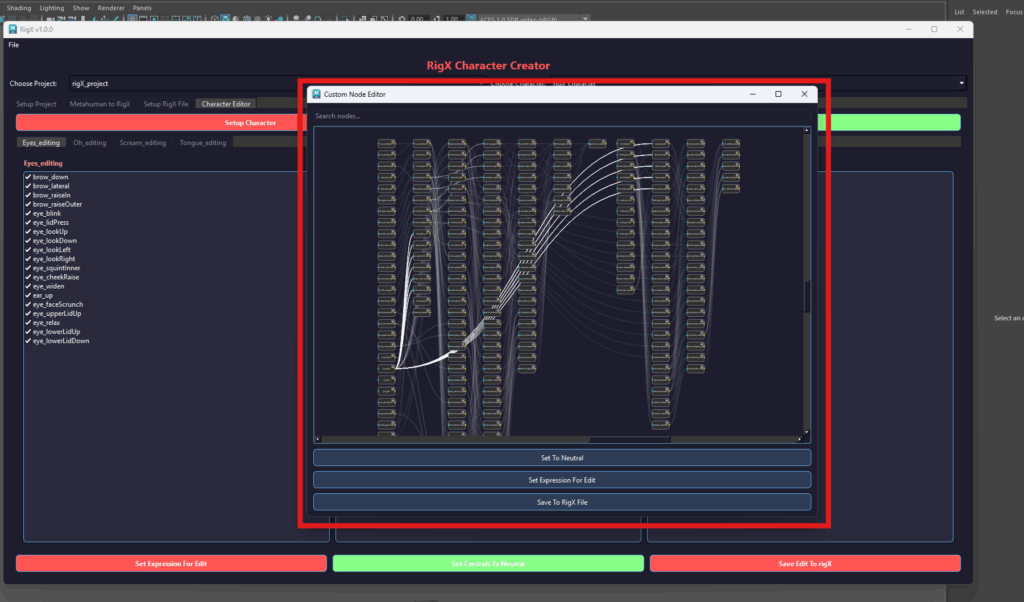
Task: Open the File menu in RigX
Action: click(x=13, y=45)
